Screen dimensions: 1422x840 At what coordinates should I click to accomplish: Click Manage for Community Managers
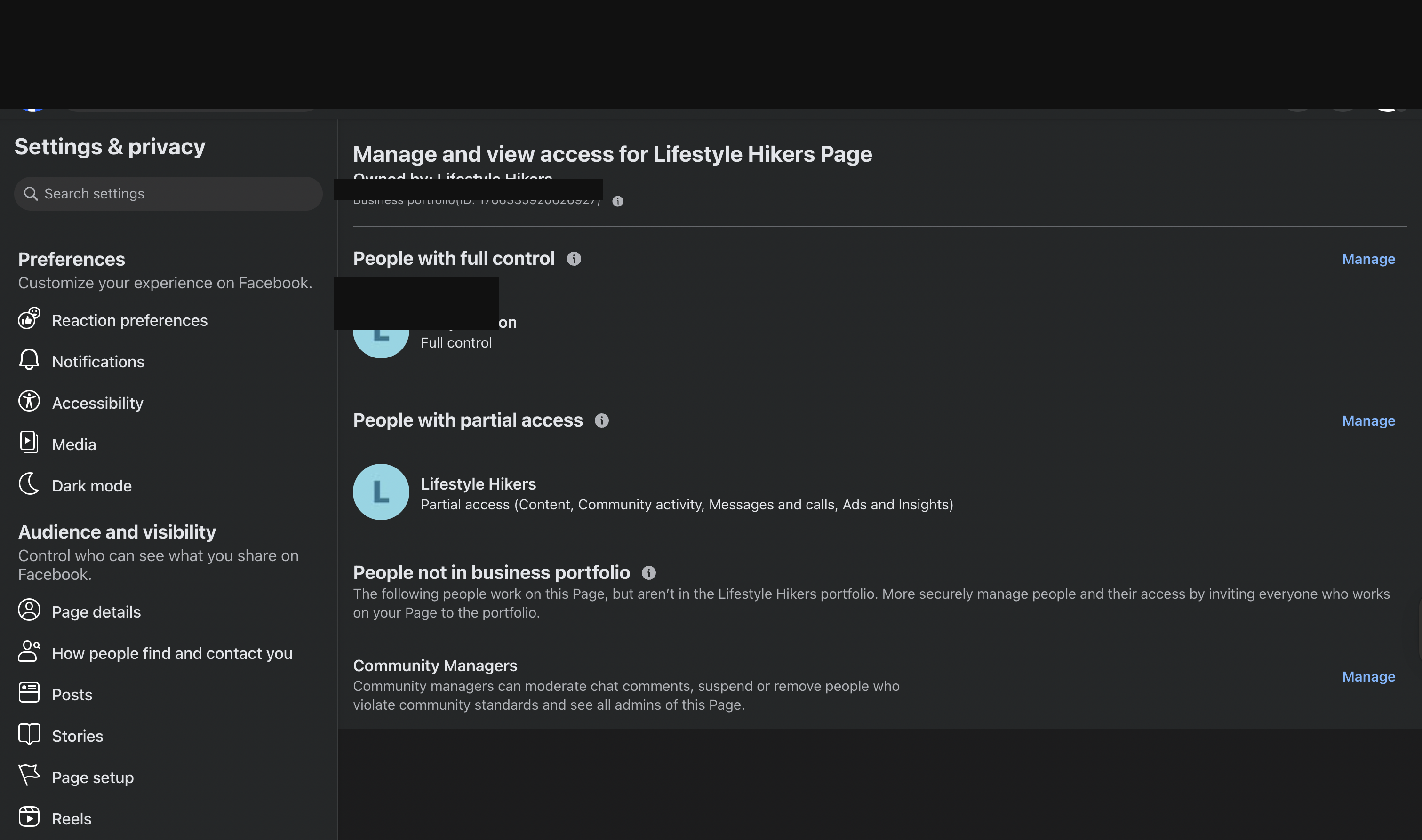(x=1367, y=676)
